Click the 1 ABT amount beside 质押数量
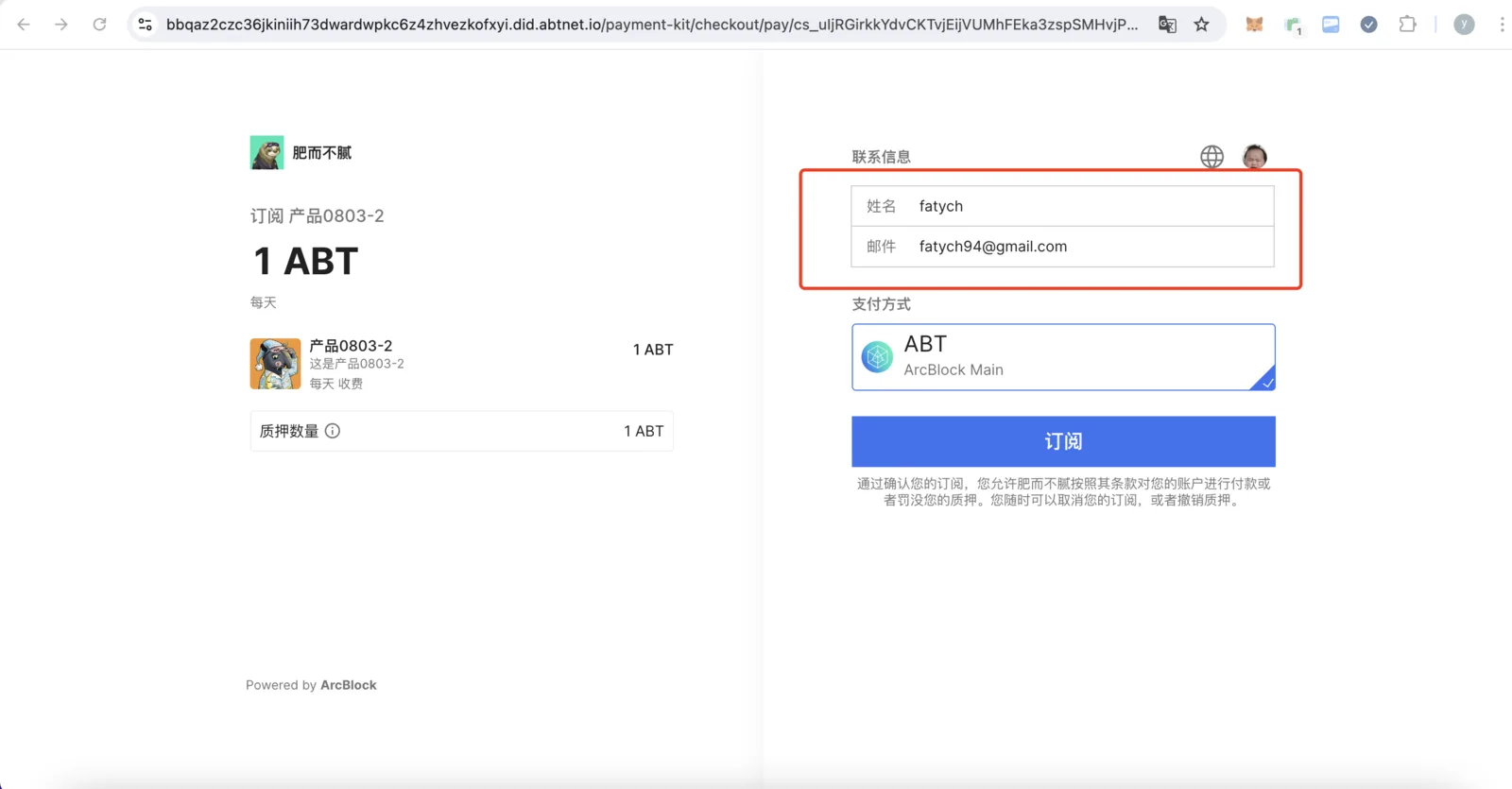Screen dimensions: 1512x789 [x=644, y=431]
